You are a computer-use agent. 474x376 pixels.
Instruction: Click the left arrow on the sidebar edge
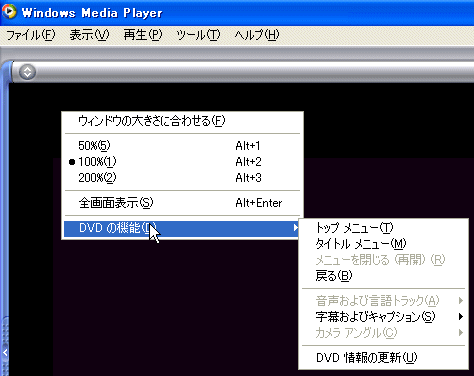click(5, 352)
